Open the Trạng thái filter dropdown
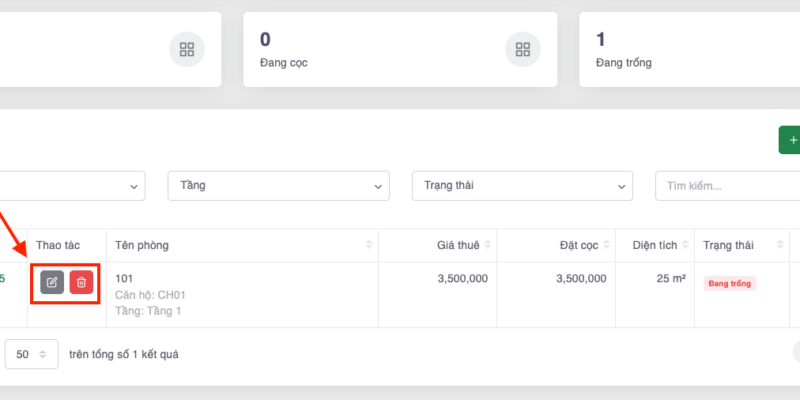Screen dimensions: 800x400 tap(522, 185)
